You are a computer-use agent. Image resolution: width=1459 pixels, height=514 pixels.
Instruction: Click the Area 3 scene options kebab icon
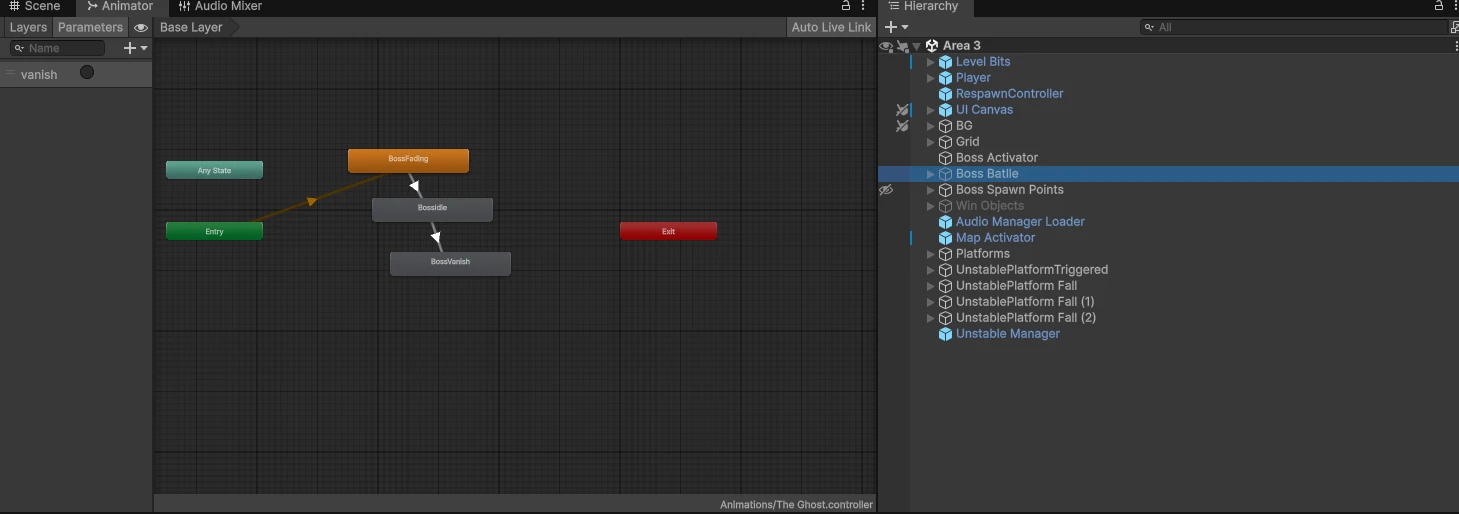tap(1455, 46)
